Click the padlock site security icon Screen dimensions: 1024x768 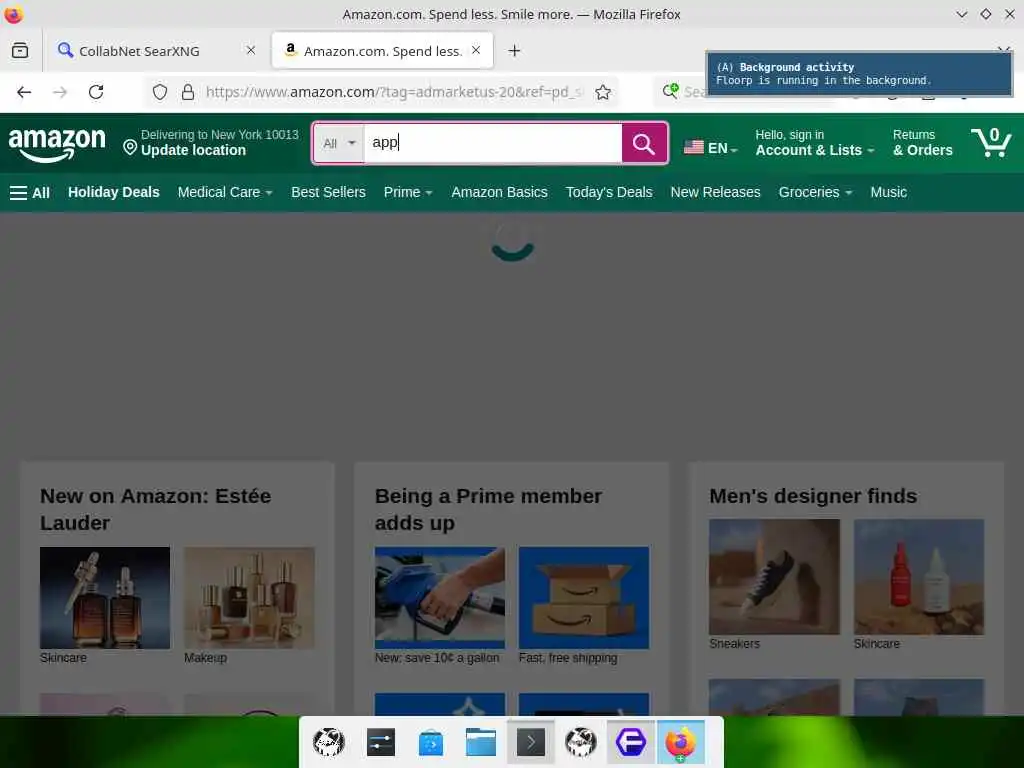188,92
